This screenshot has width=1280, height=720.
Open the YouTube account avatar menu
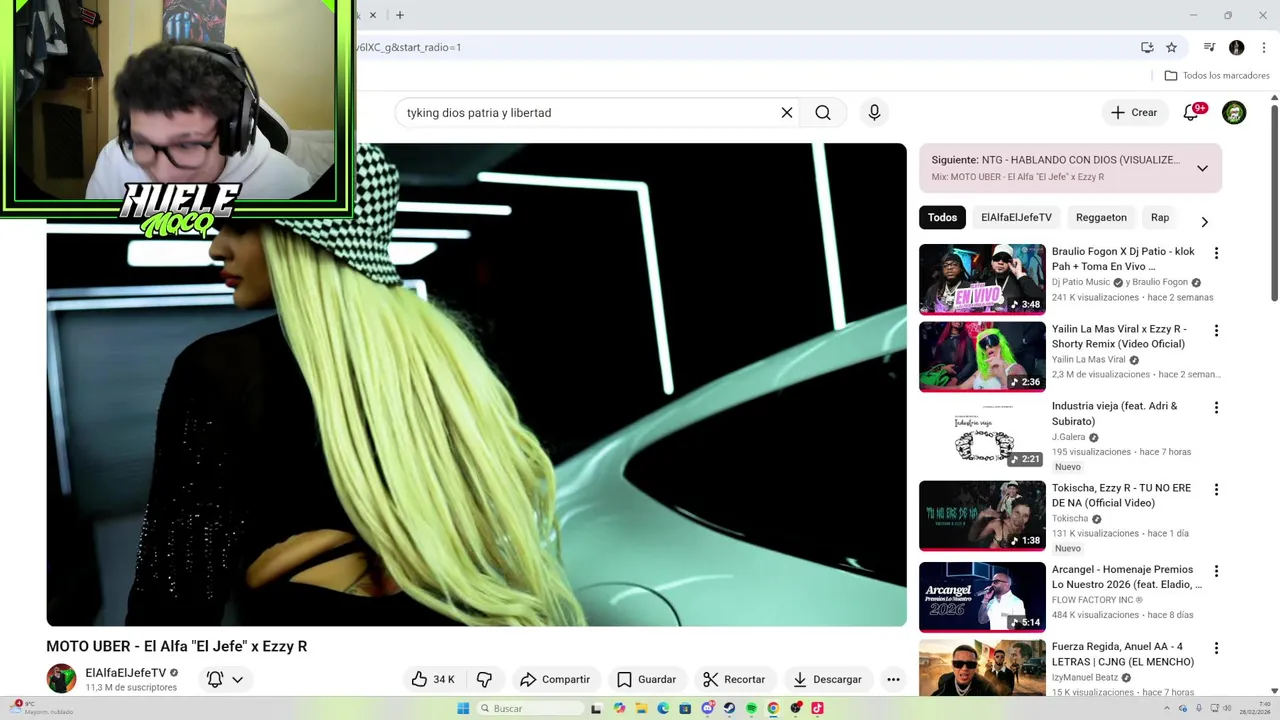[x=1234, y=113]
